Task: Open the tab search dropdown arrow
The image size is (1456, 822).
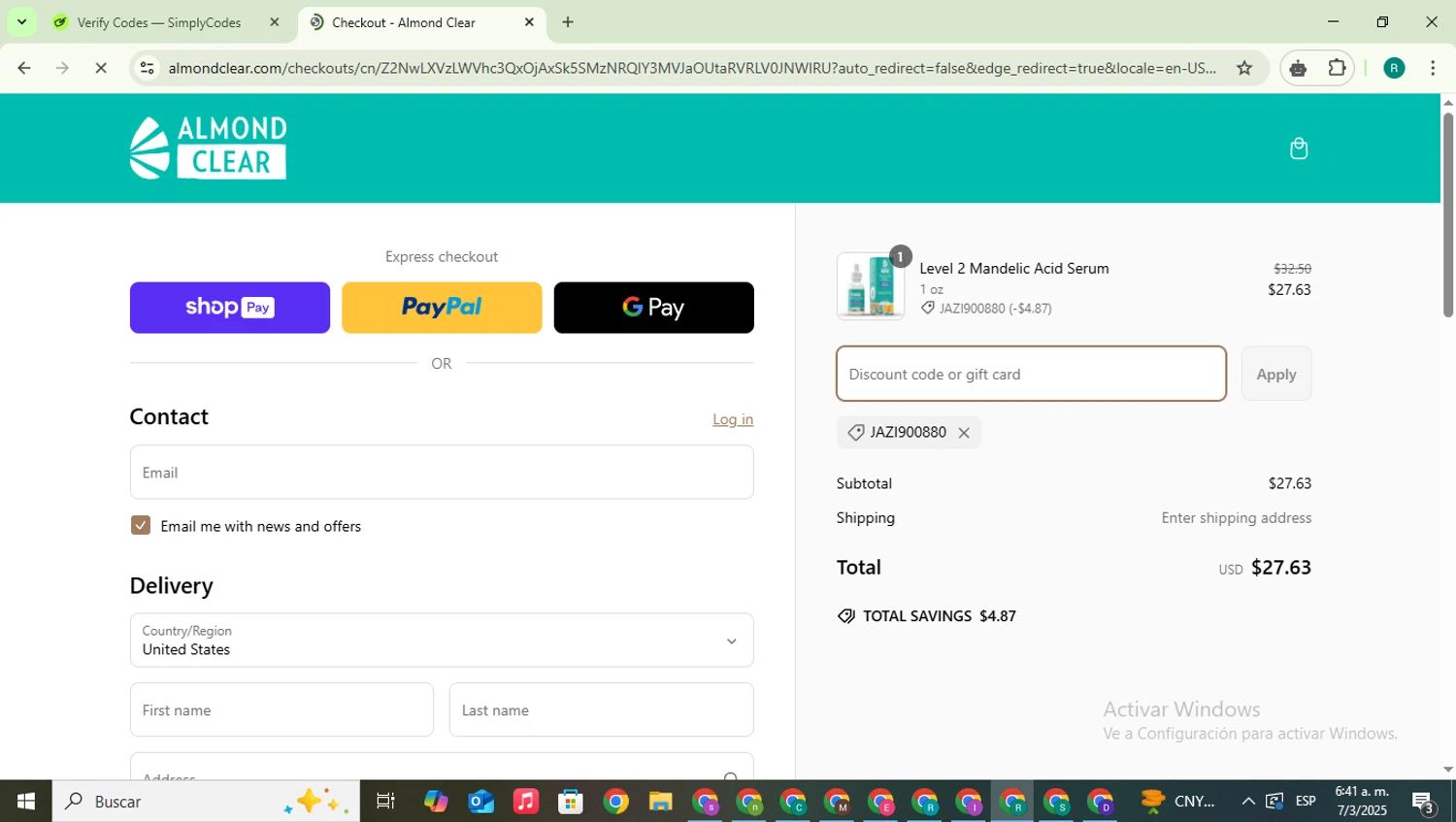Action: coord(21,22)
